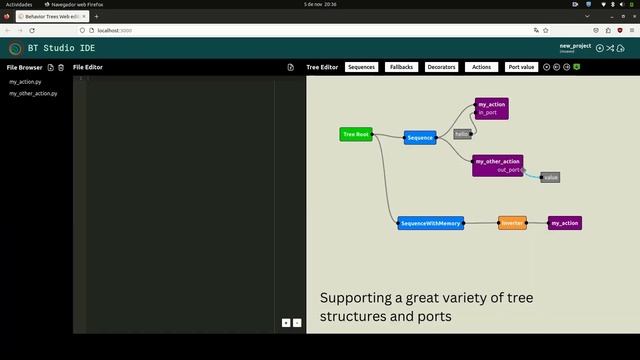
Task: Bookmark page with star icon
Action: tap(546, 31)
